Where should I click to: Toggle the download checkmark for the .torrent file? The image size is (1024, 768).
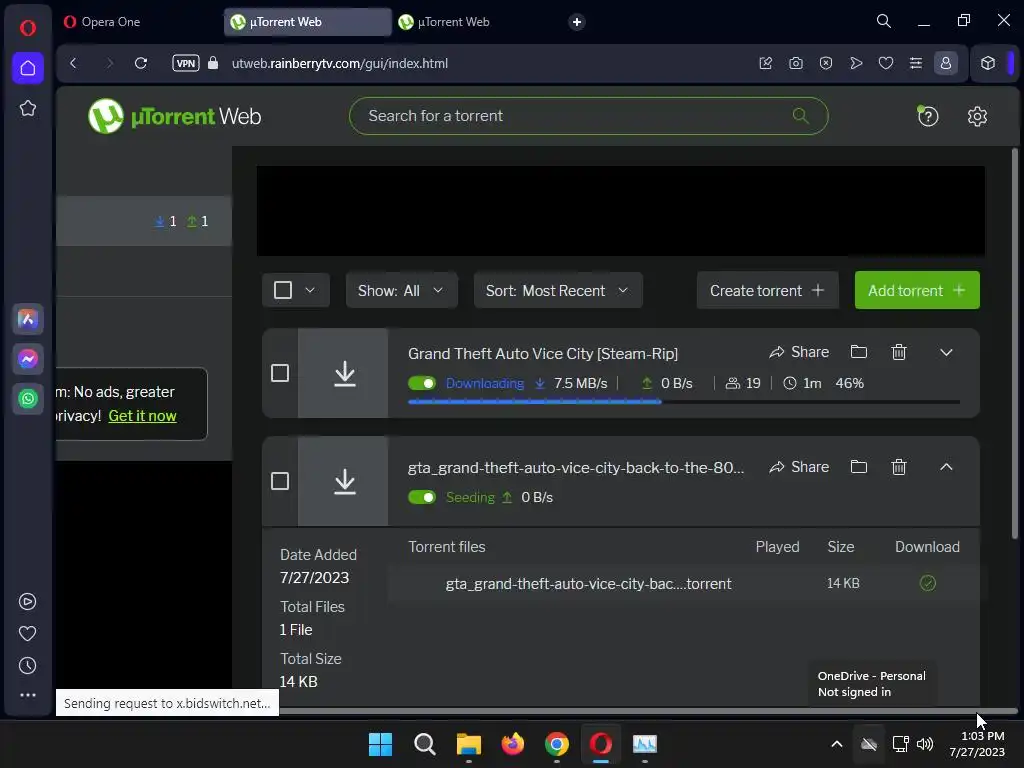click(x=927, y=583)
